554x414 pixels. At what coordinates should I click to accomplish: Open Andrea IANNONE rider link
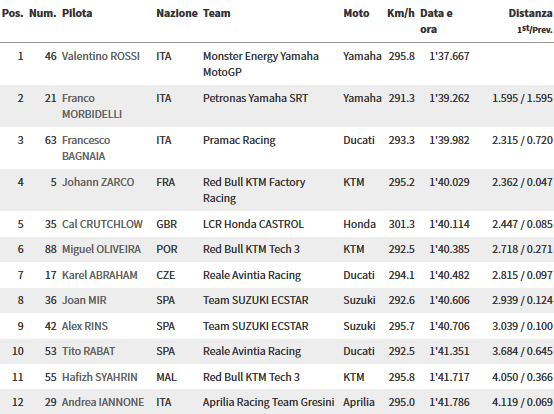pos(103,402)
